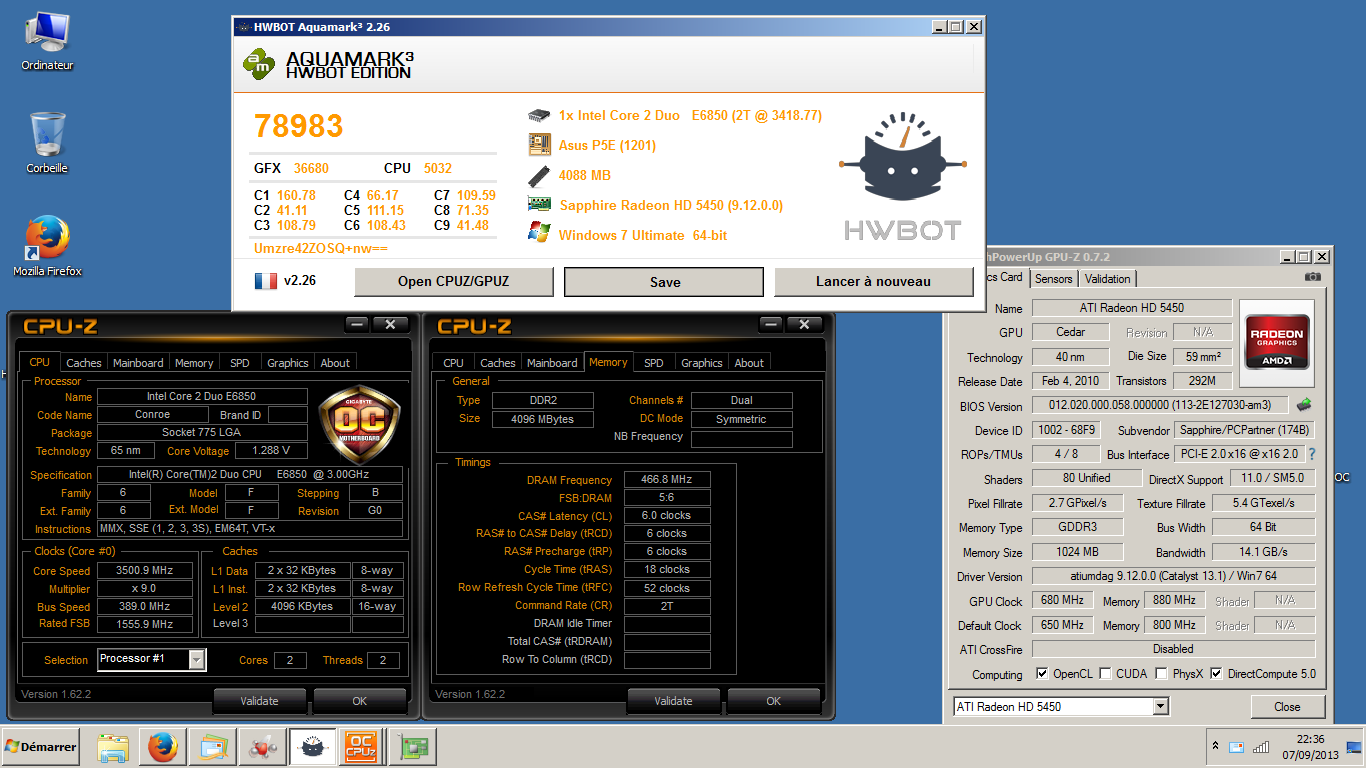Toggle the OpenCL checkbox in GPU-Z
Image resolution: width=1366 pixels, height=768 pixels.
pyautogui.click(x=1042, y=674)
